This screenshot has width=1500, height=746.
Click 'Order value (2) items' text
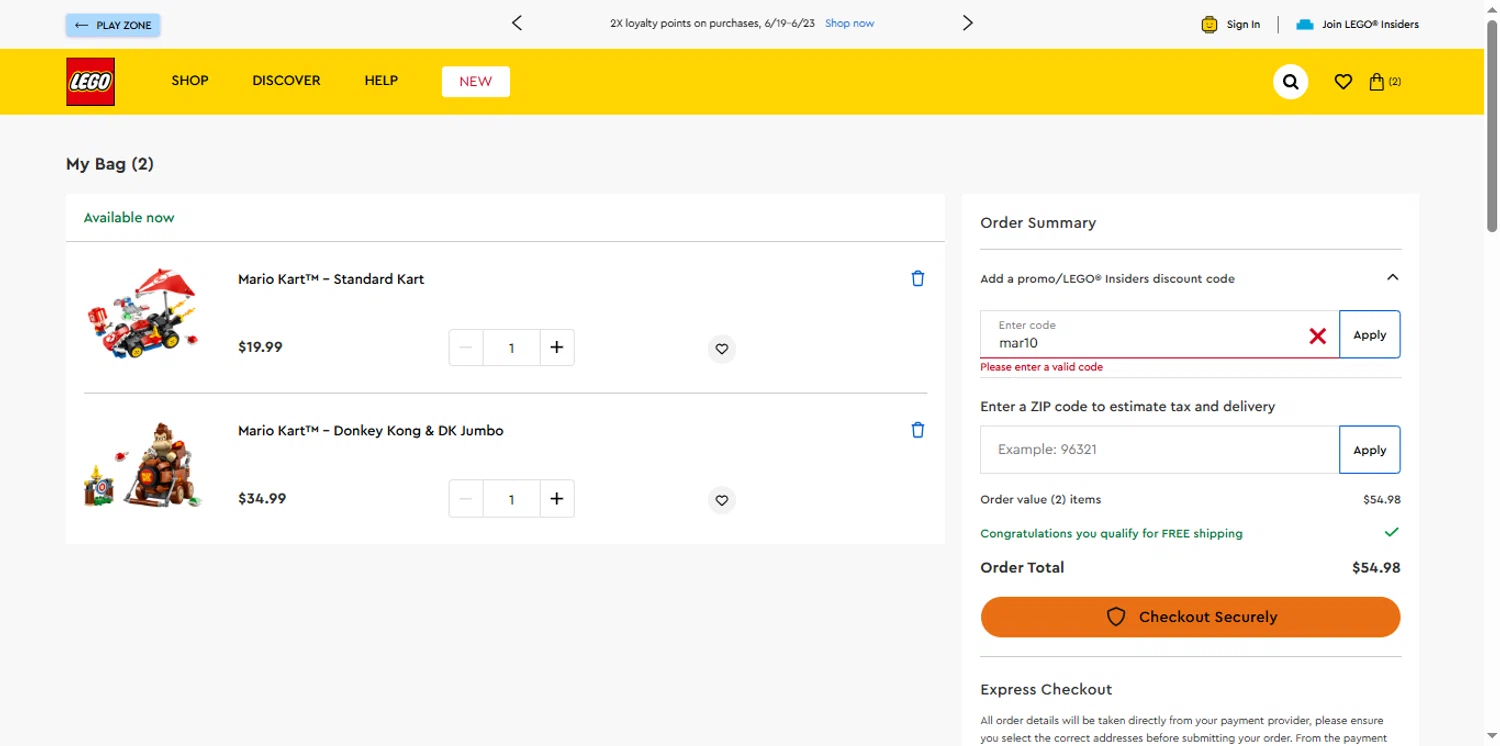pos(1040,499)
